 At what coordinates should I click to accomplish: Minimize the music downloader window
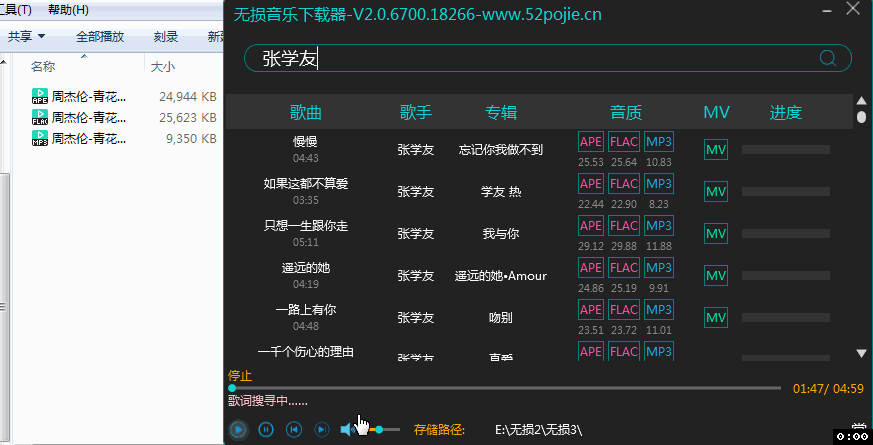point(828,9)
